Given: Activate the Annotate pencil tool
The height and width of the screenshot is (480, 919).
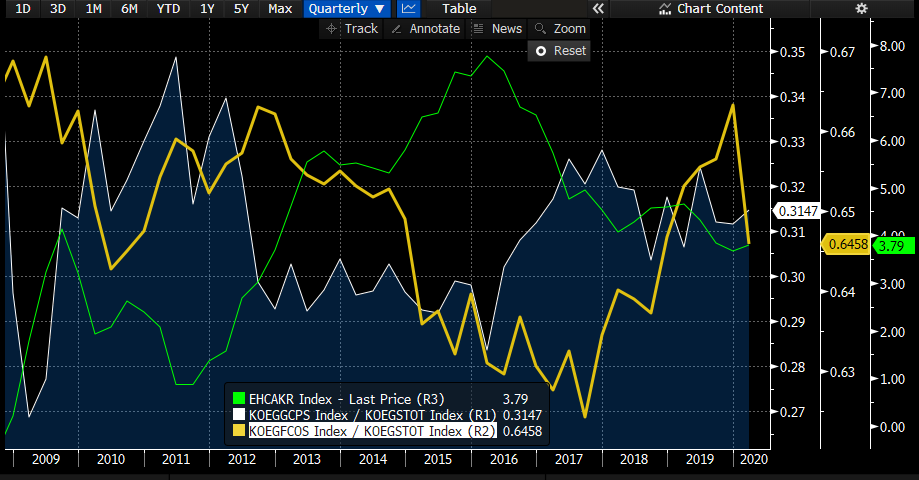Looking at the screenshot, I should point(426,29).
